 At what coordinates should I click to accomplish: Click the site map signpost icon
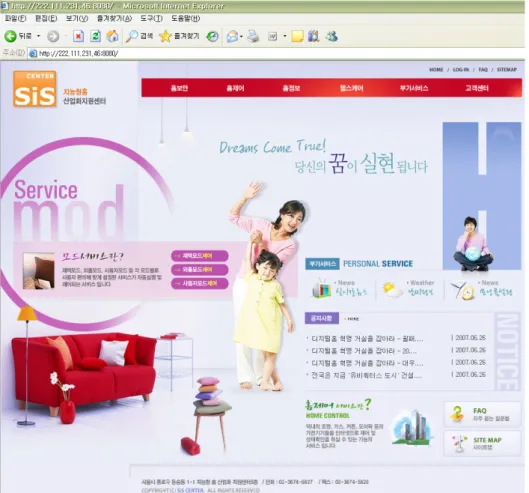pyautogui.click(x=459, y=443)
